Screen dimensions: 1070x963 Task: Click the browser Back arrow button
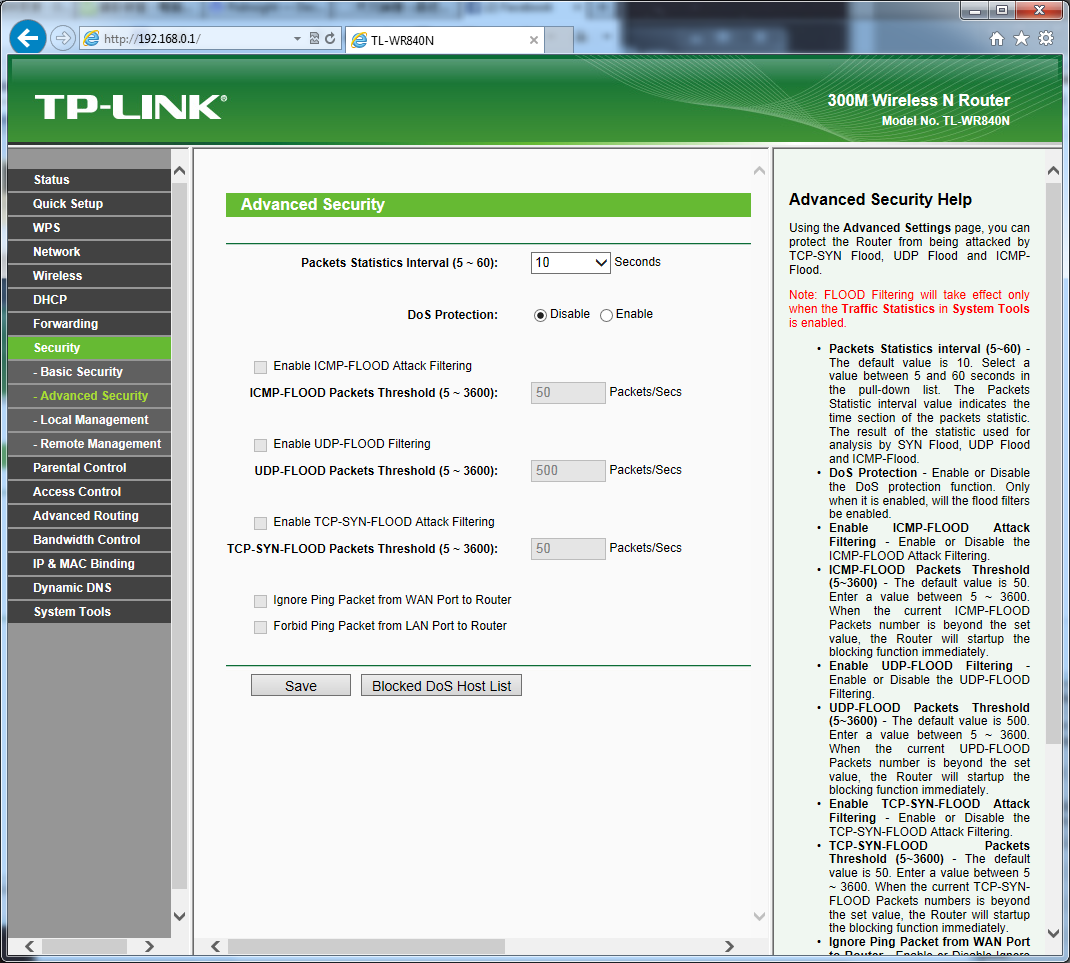point(28,38)
